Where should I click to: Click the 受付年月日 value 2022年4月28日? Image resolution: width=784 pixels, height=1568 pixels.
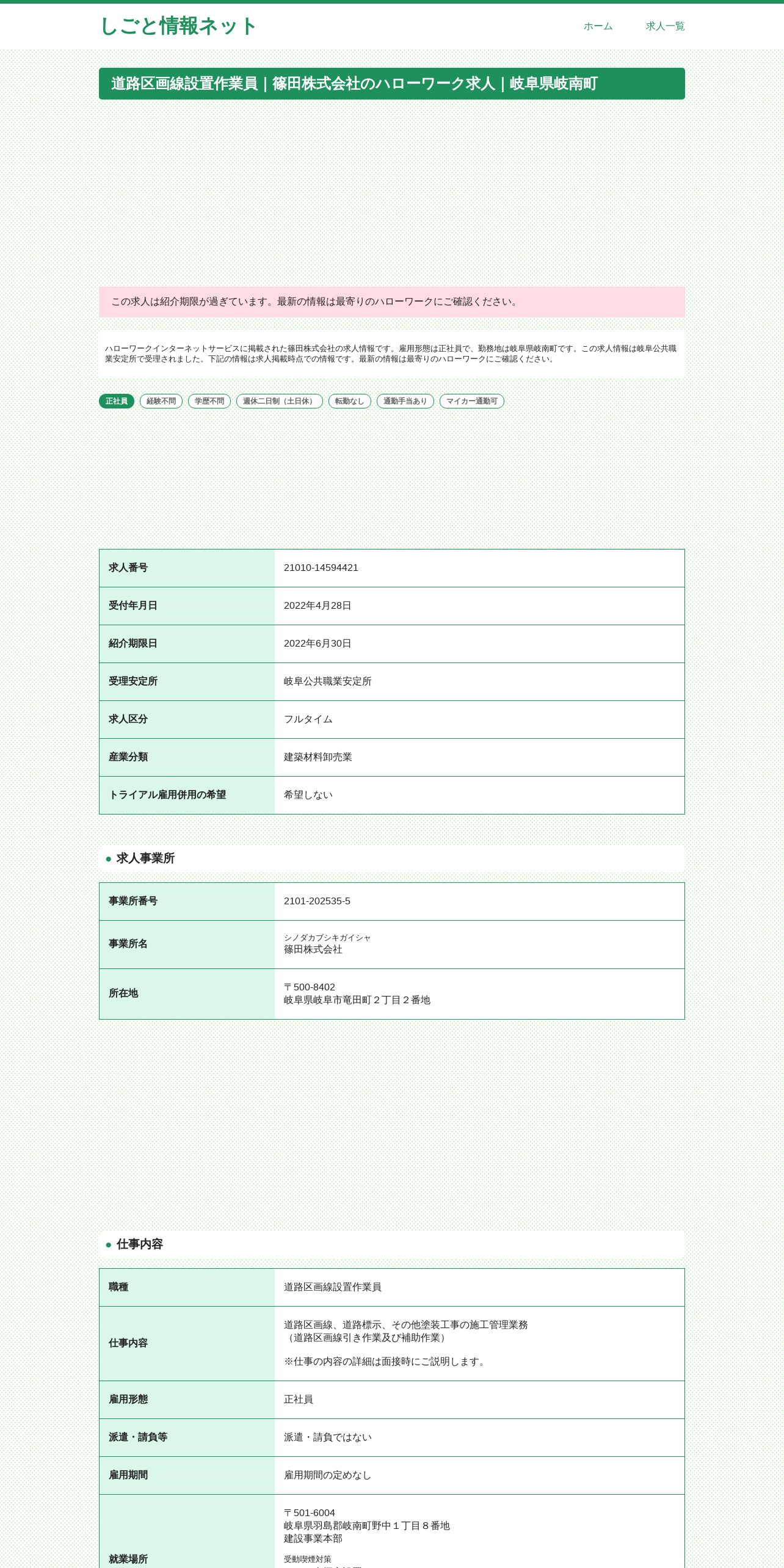pos(318,606)
